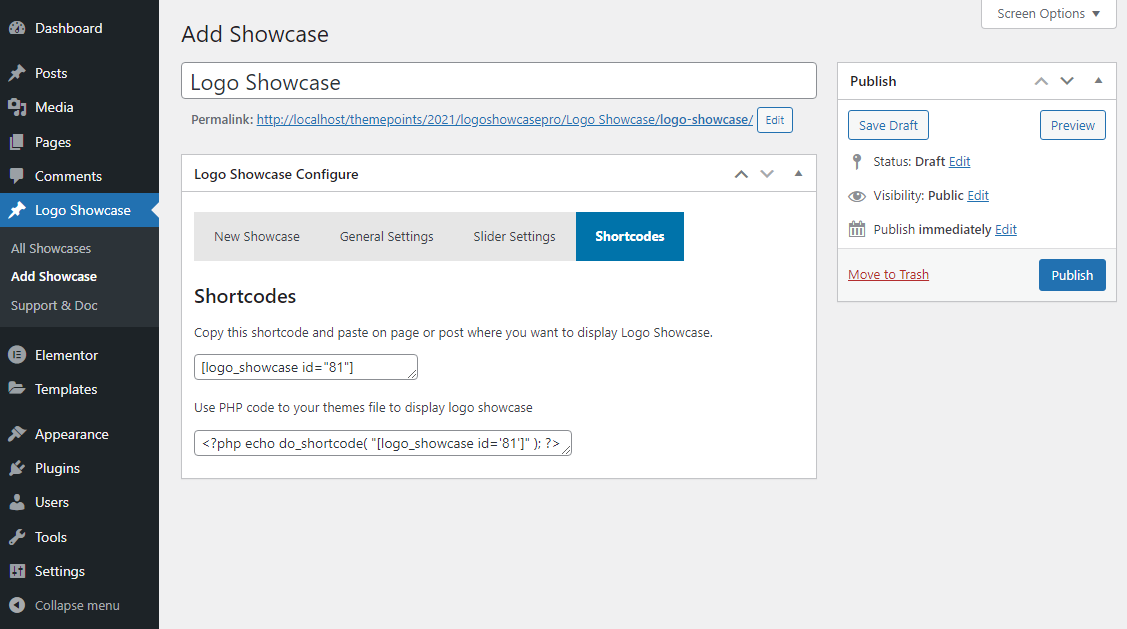Click the Tools wrench icon
The width and height of the screenshot is (1127, 629).
point(17,537)
